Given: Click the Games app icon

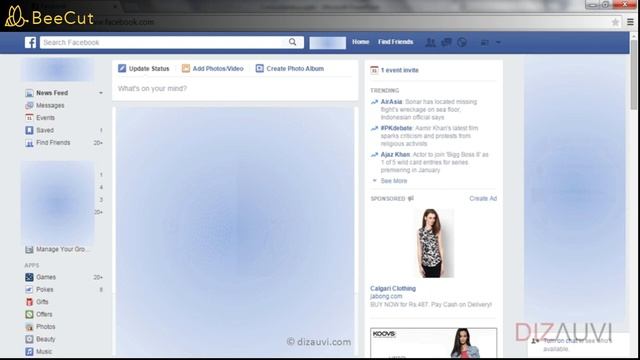Looking at the screenshot, I should 29,277.
